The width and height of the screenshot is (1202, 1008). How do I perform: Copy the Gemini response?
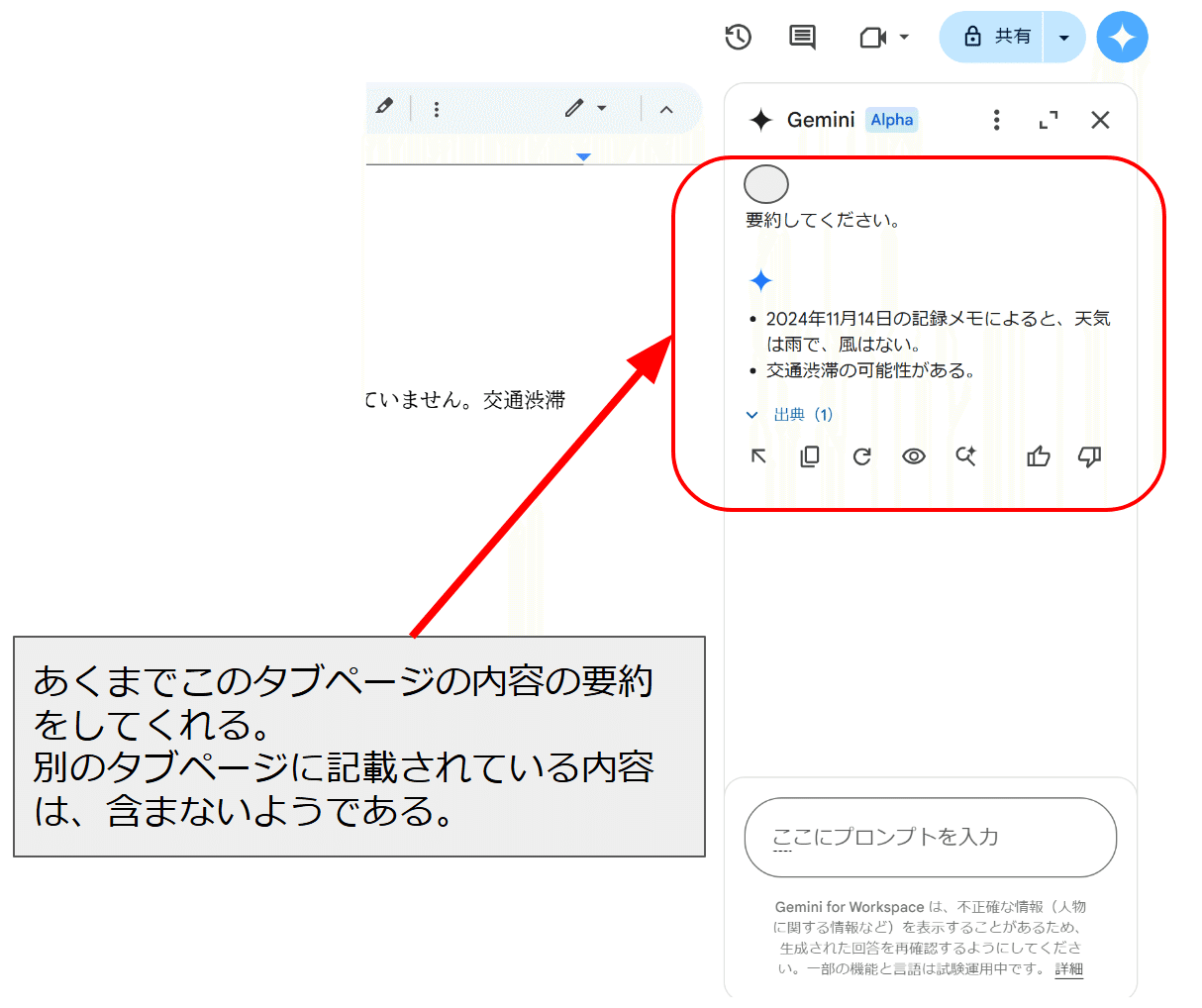(809, 456)
